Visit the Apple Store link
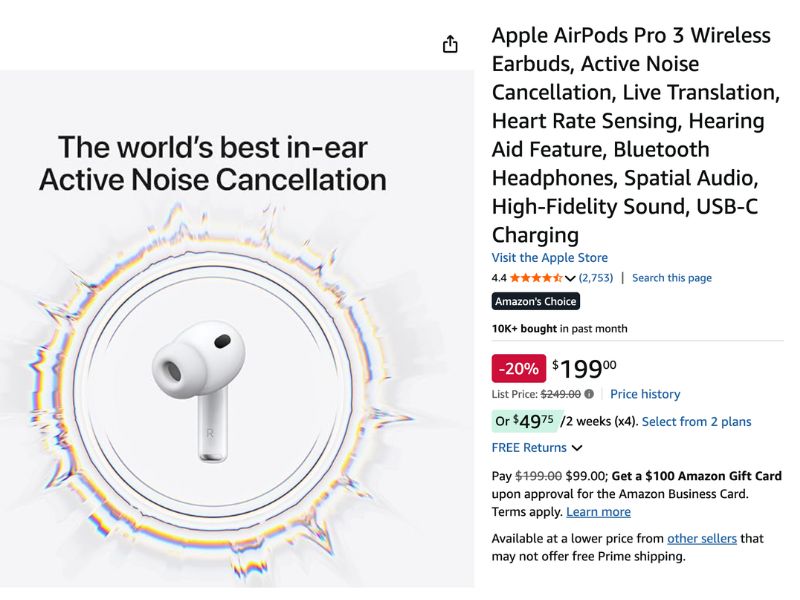The width and height of the screenshot is (800, 600). point(549,257)
